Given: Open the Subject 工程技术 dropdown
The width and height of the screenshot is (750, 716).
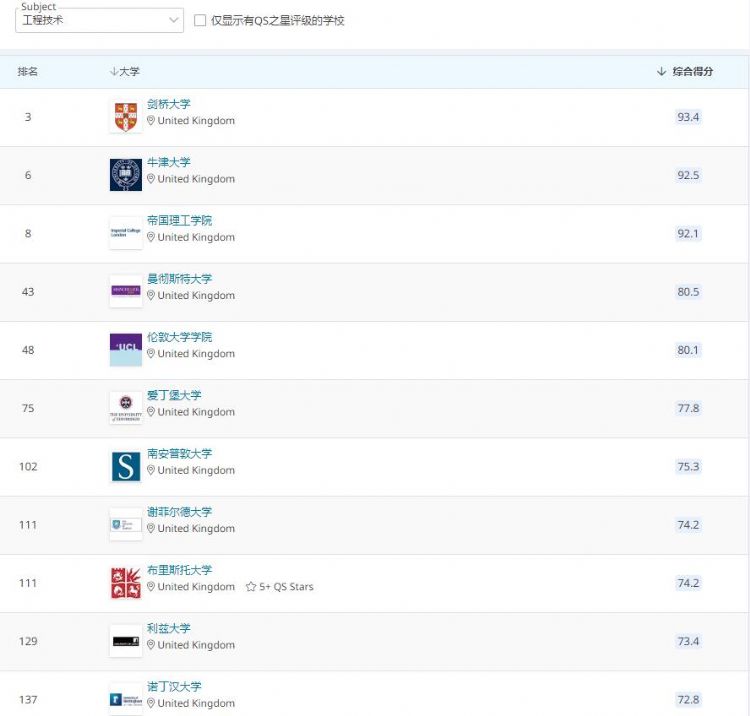Looking at the screenshot, I should coord(99,20).
